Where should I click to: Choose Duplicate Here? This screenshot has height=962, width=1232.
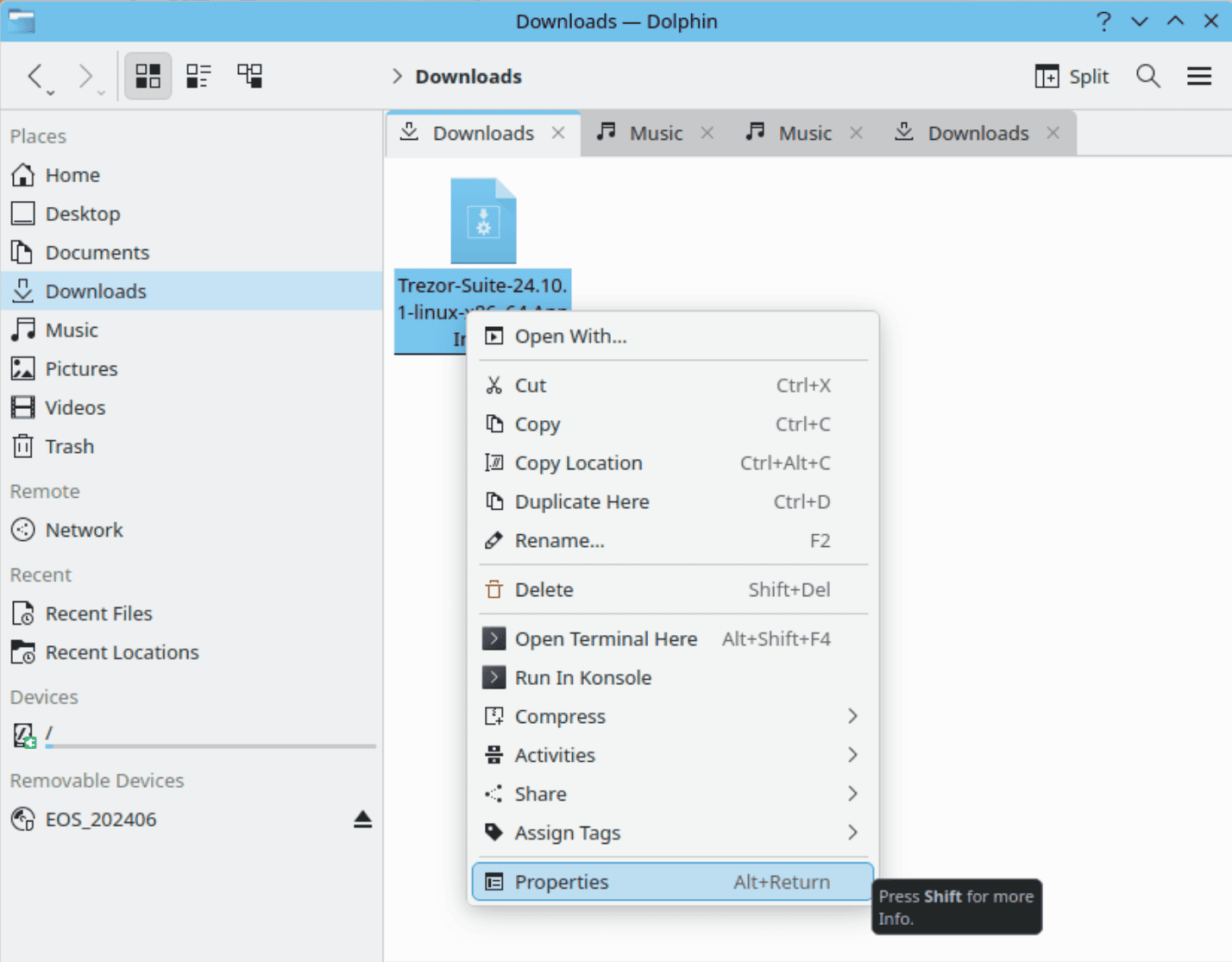click(672, 502)
